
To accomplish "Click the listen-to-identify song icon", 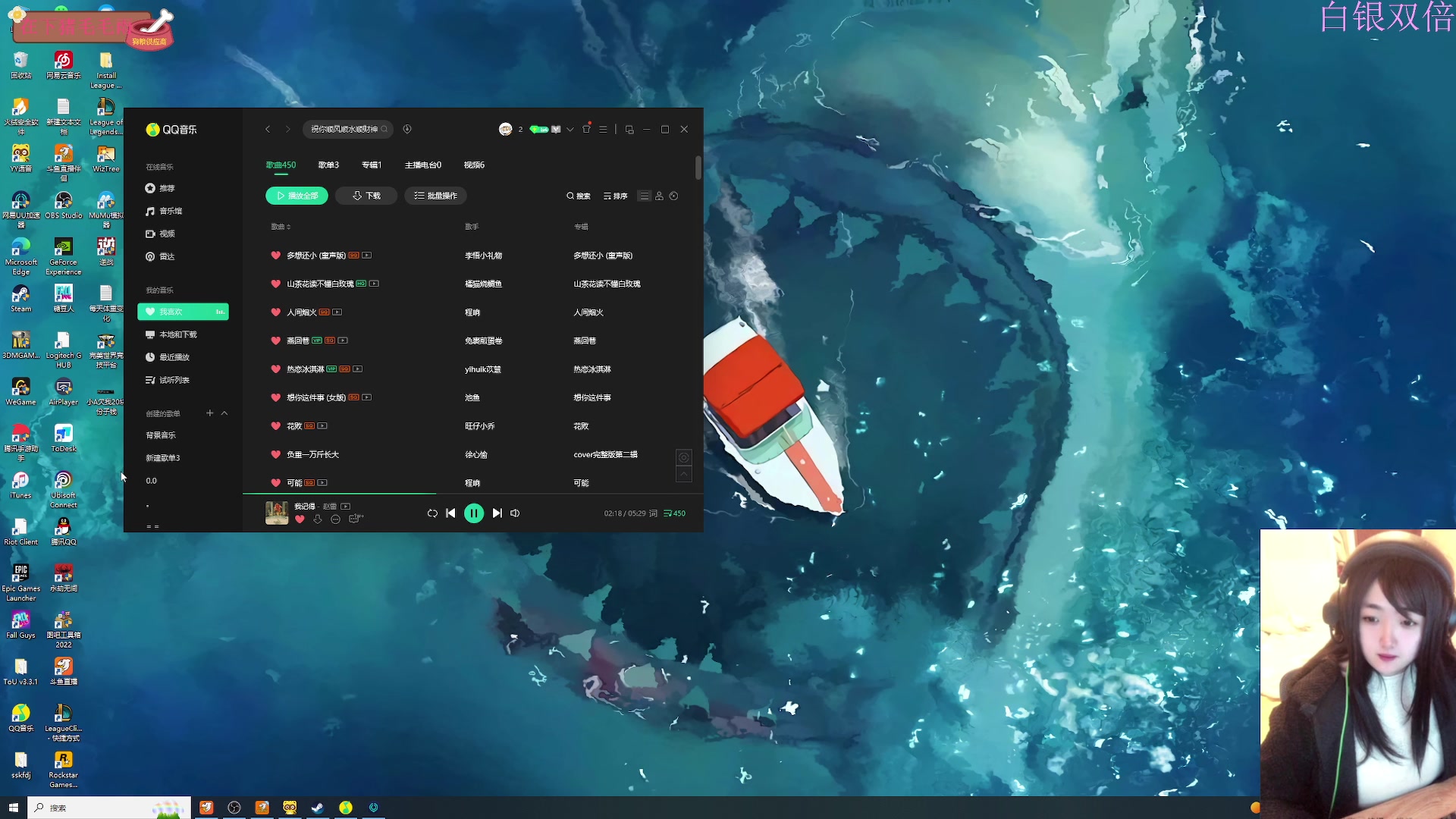I will pyautogui.click(x=407, y=129).
